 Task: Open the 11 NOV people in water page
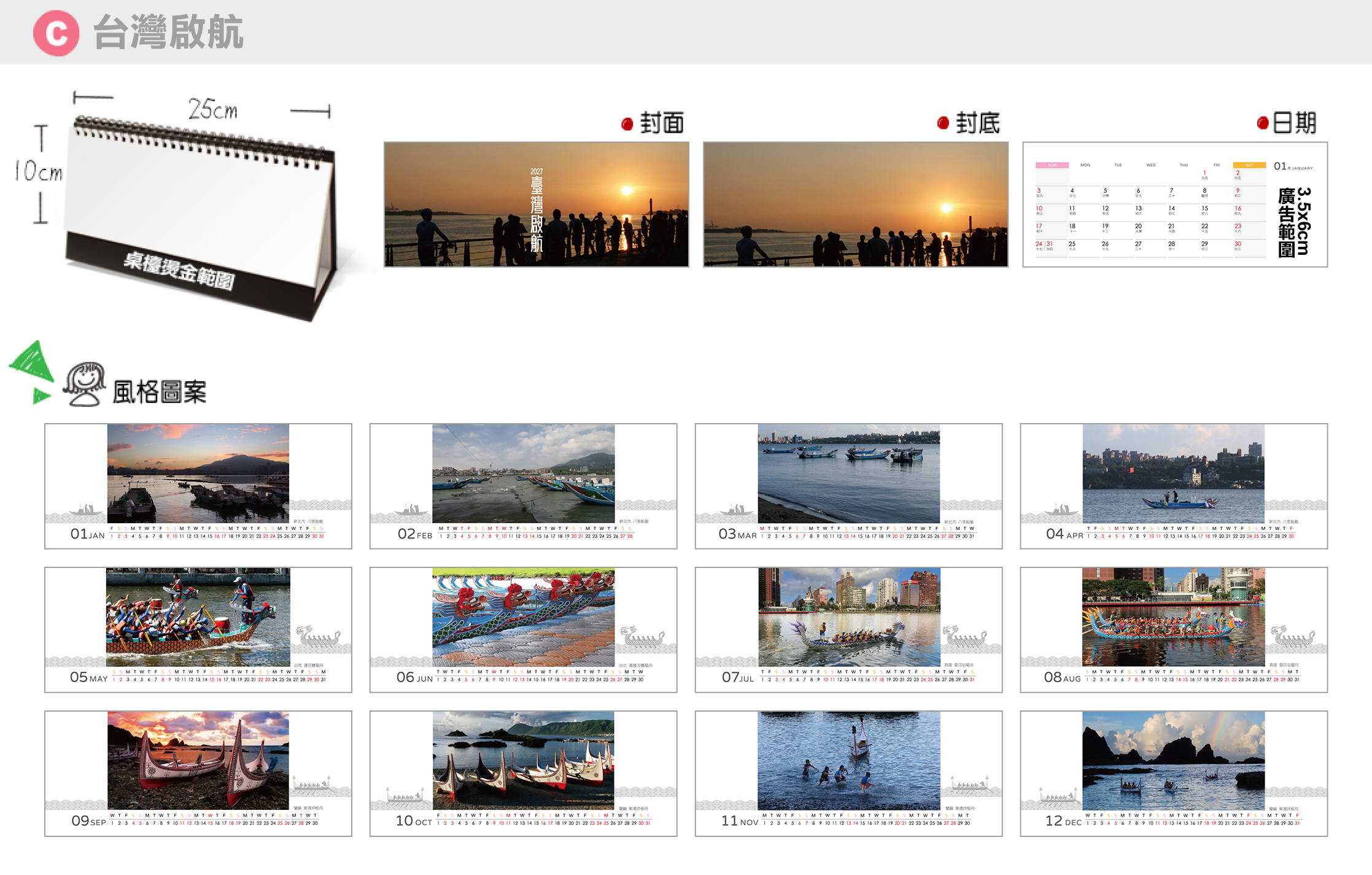[849, 774]
